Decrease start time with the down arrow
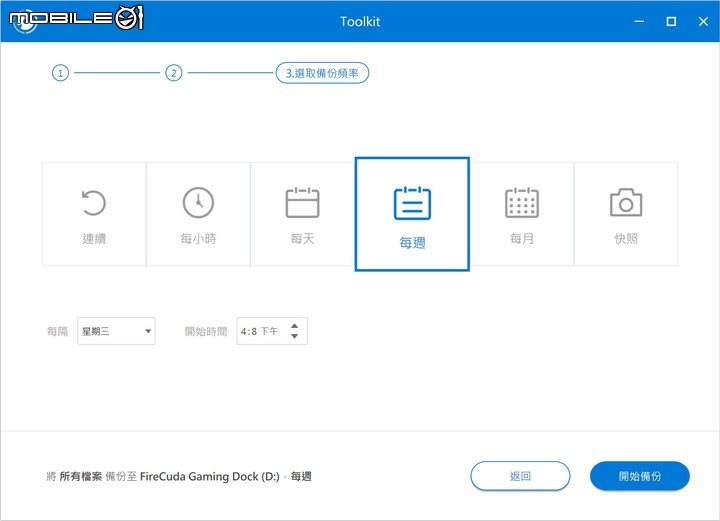The image size is (720, 521). click(294, 336)
